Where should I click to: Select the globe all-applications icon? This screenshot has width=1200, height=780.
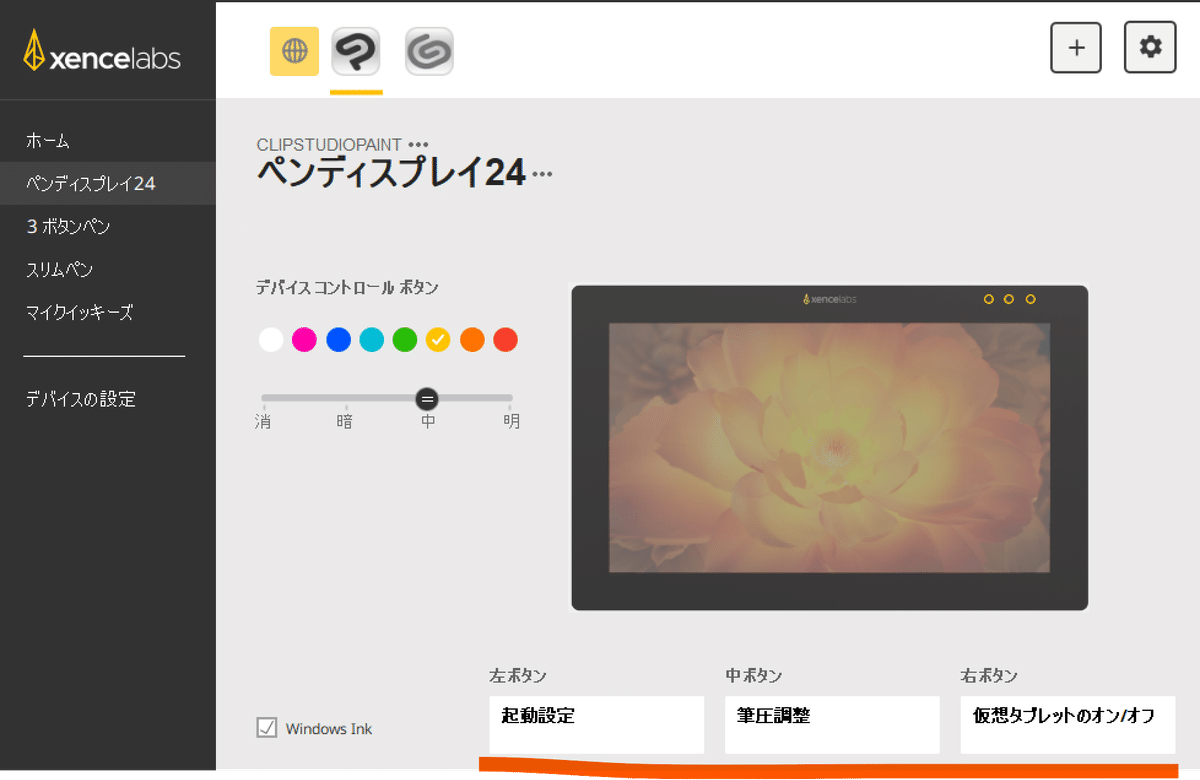click(294, 51)
